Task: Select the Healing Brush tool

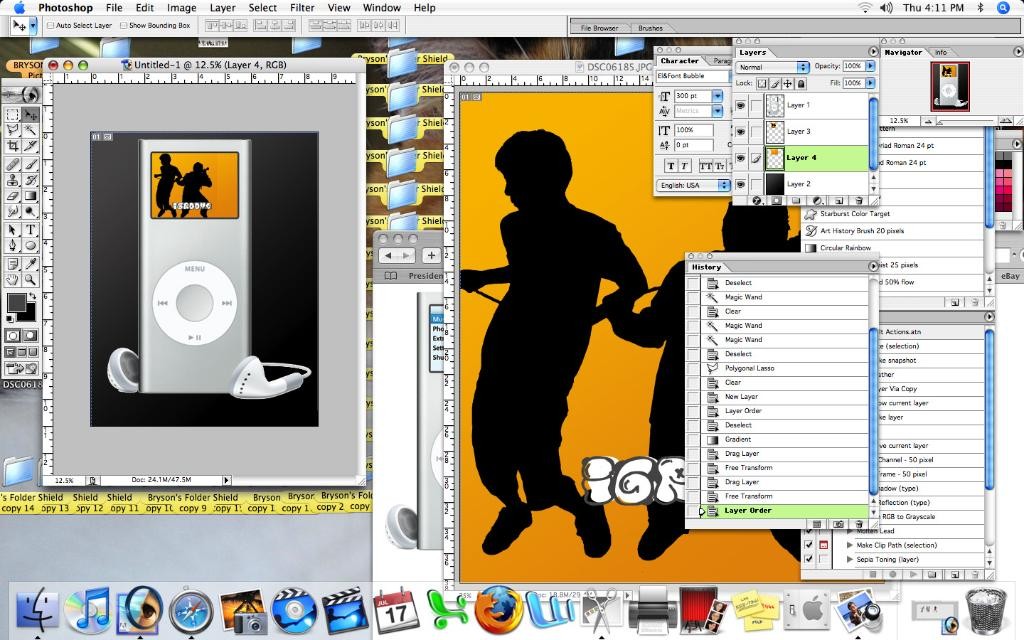Action: tap(12, 164)
